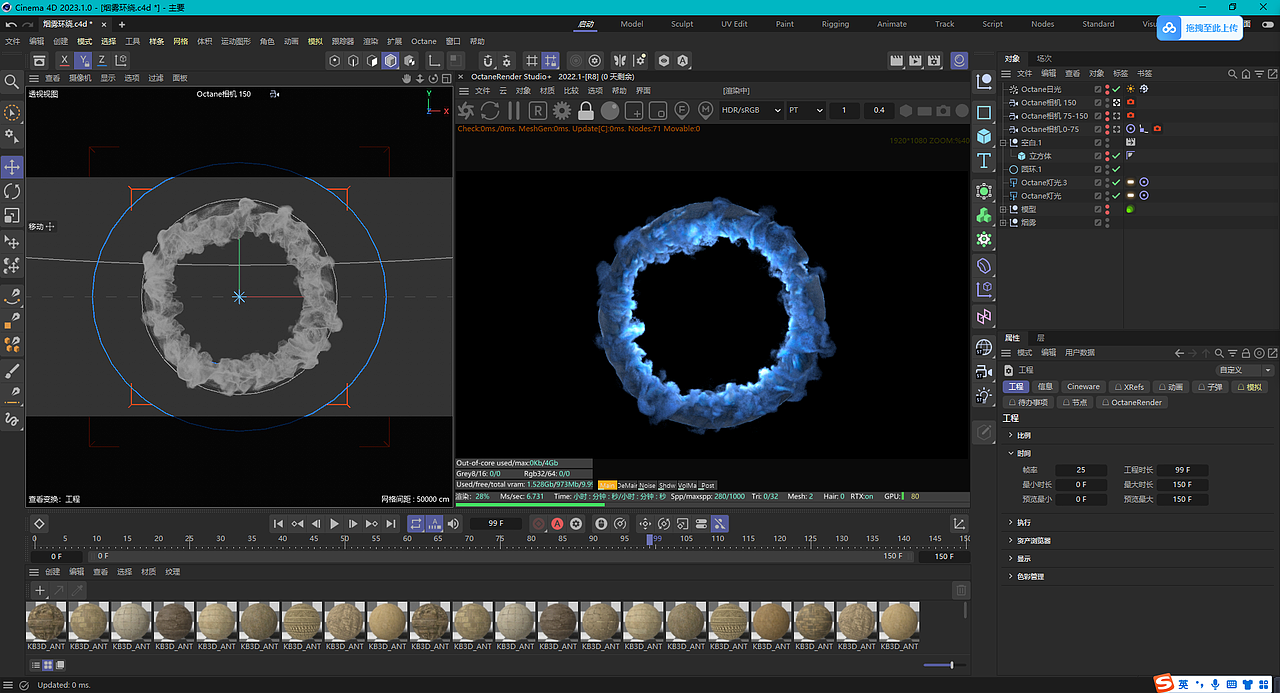
Task: Click the filter icon in Object Manager
Action: point(1257,74)
